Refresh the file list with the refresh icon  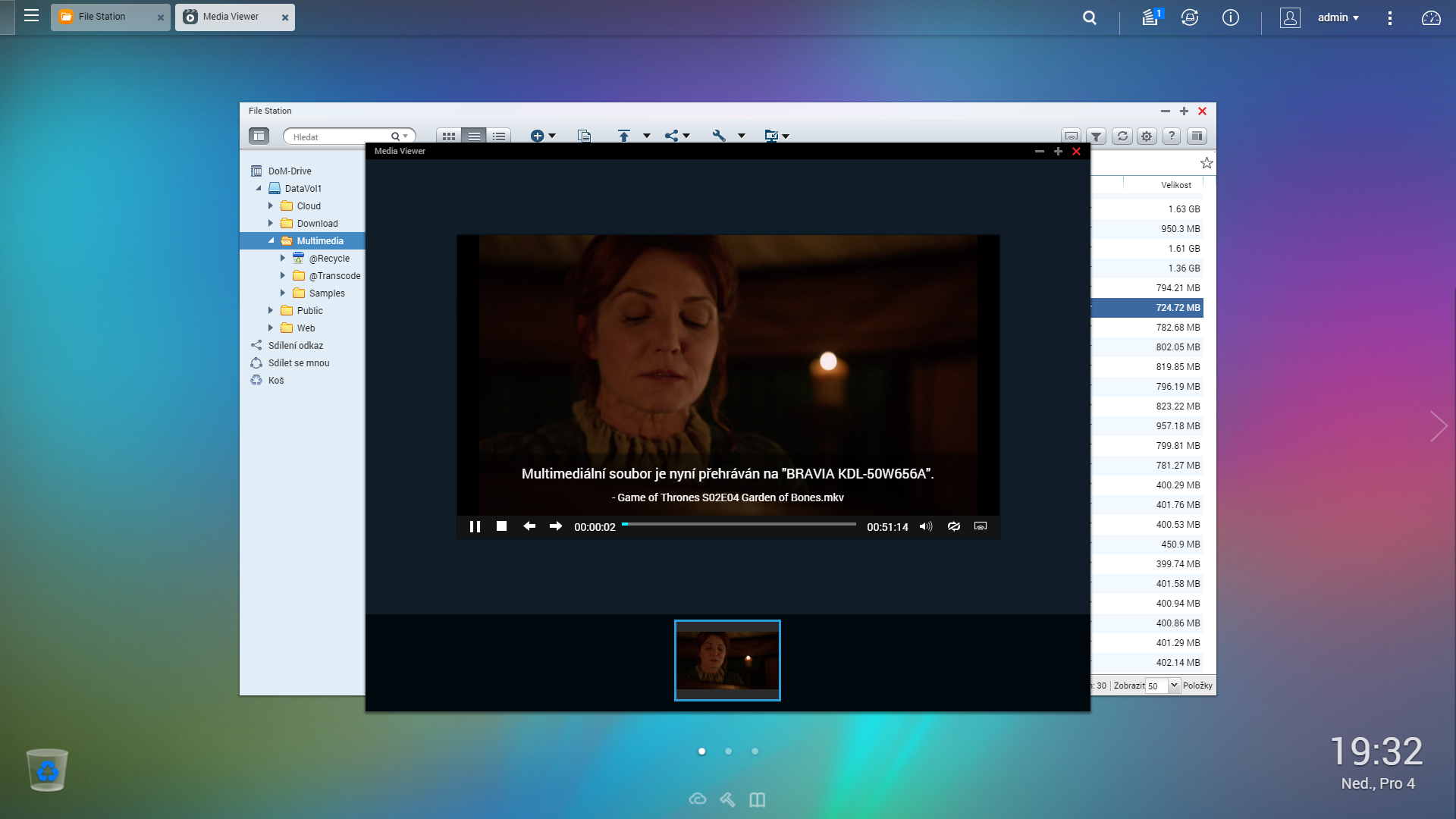pyautogui.click(x=1122, y=136)
